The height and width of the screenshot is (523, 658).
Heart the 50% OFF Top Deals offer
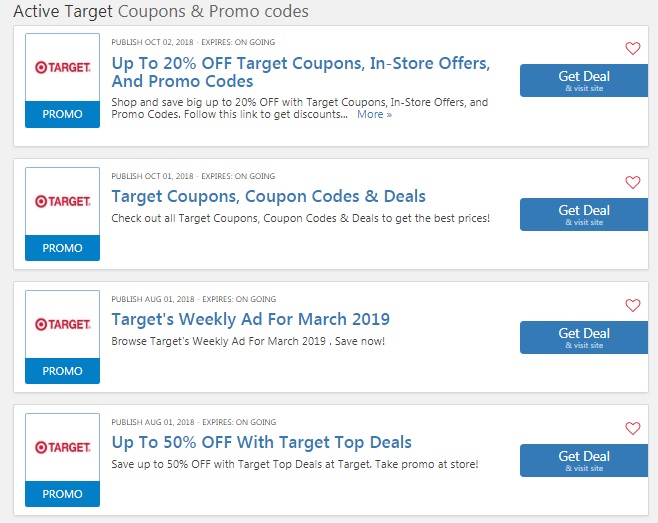pos(632,428)
